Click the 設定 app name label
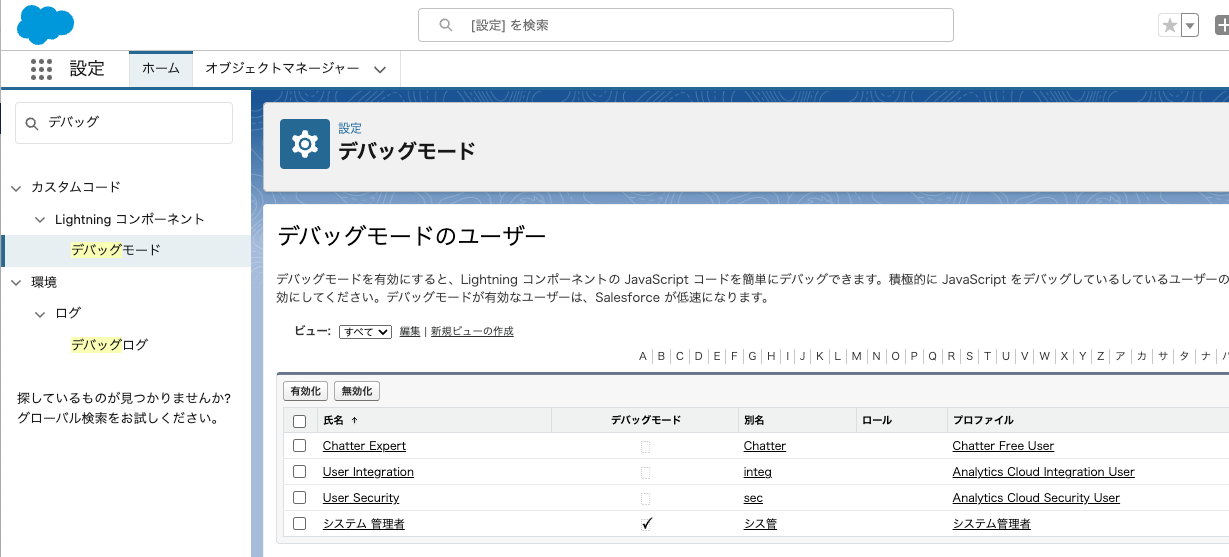Viewport: 1229px width, 557px height. click(x=87, y=69)
